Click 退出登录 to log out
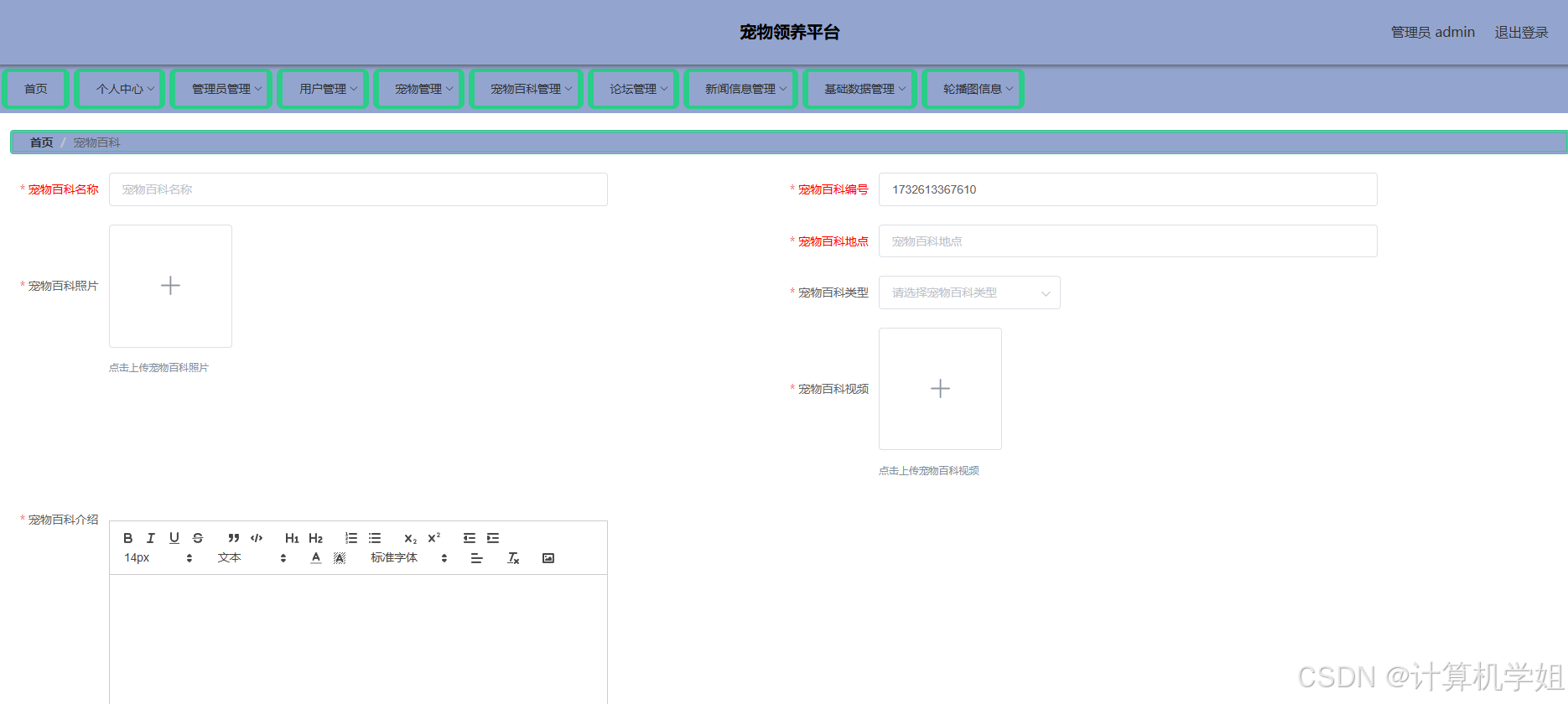Image resolution: width=1568 pixels, height=704 pixels. [x=1521, y=33]
